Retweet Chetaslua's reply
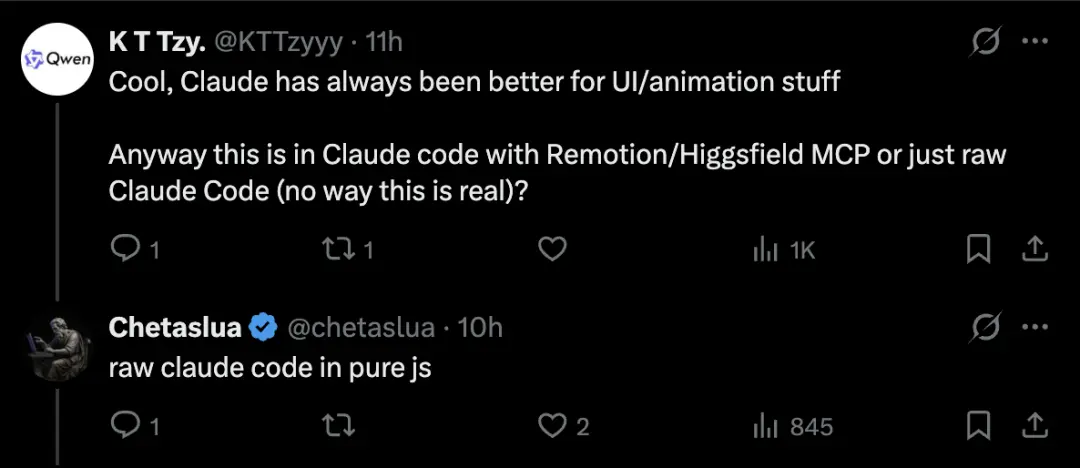 point(338,427)
